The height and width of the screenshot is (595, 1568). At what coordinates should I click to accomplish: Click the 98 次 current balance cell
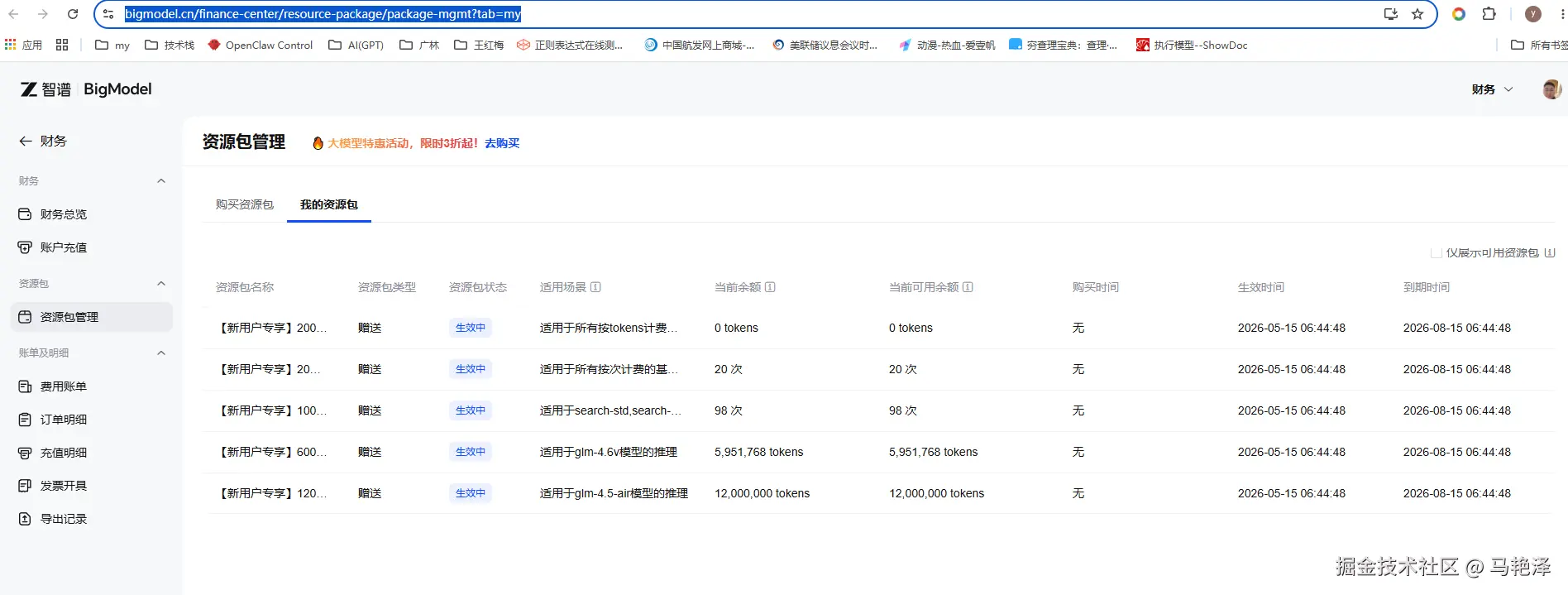coord(729,410)
